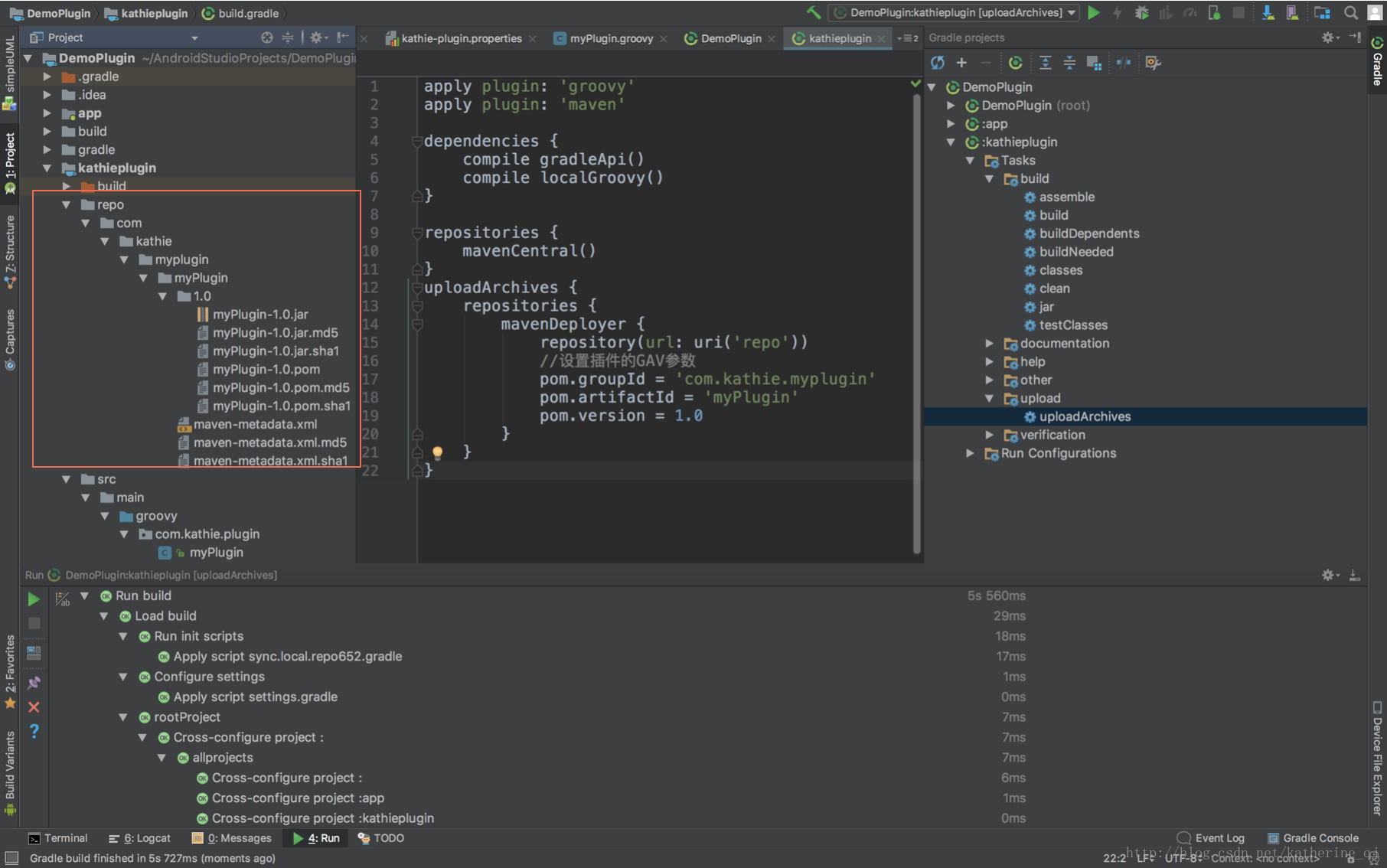Click the Execute Gradle Task icon

pos(1016,63)
